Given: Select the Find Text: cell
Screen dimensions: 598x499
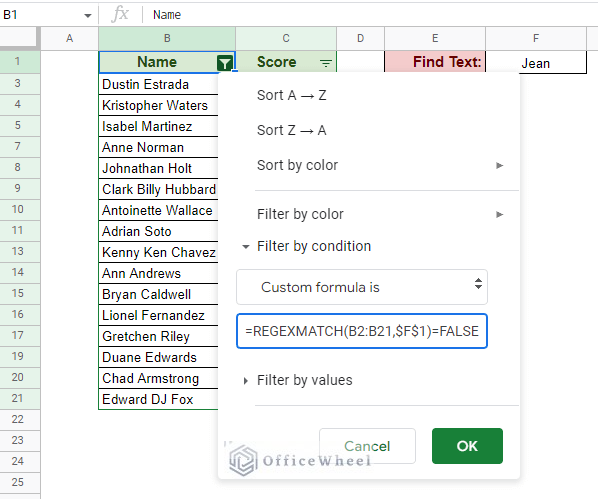Looking at the screenshot, I should 435,62.
